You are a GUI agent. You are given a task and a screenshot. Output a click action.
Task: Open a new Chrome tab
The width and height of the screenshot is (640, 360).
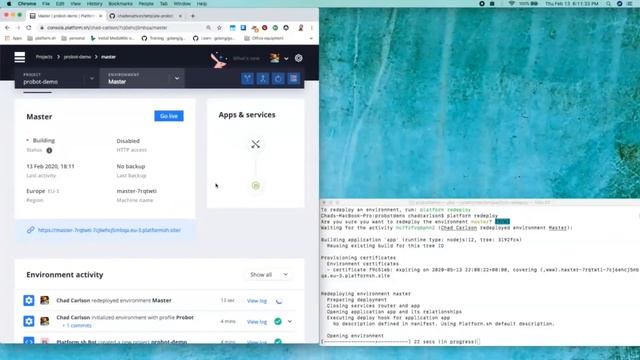(x=193, y=16)
